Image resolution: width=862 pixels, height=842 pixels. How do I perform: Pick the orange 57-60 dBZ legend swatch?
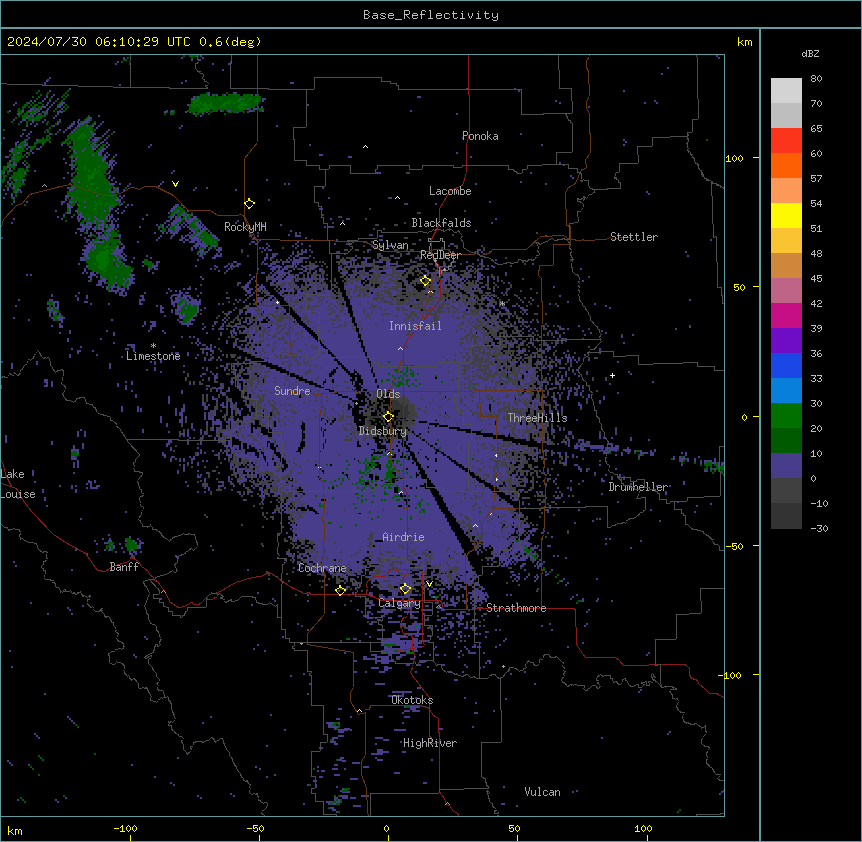coord(786,166)
